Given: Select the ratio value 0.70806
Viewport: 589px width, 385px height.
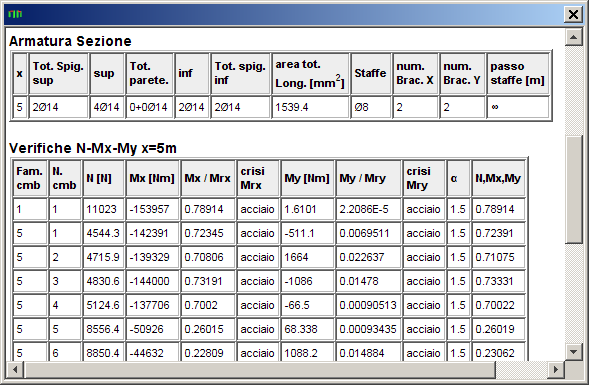Looking at the screenshot, I should coord(208,257).
